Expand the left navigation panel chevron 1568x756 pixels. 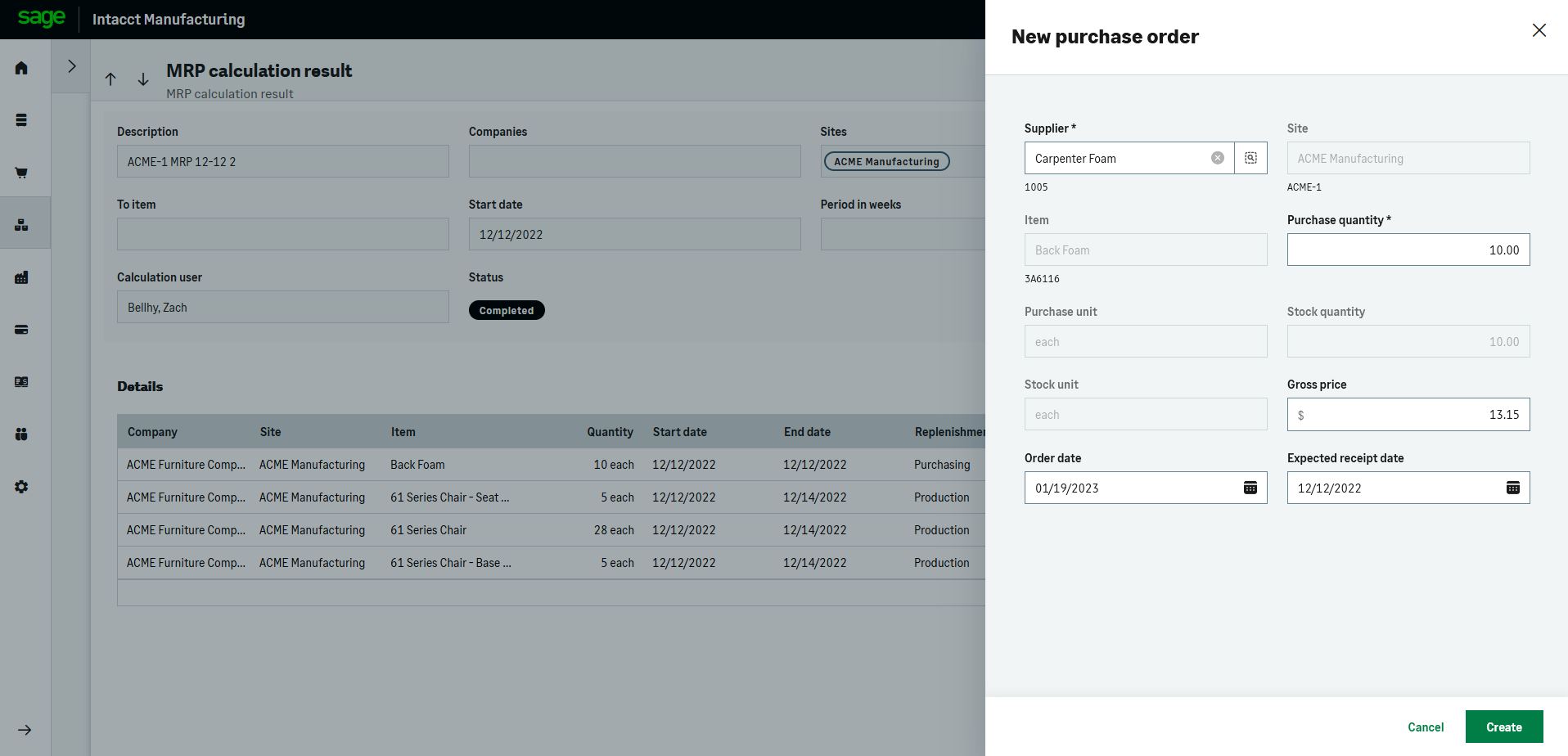(71, 65)
